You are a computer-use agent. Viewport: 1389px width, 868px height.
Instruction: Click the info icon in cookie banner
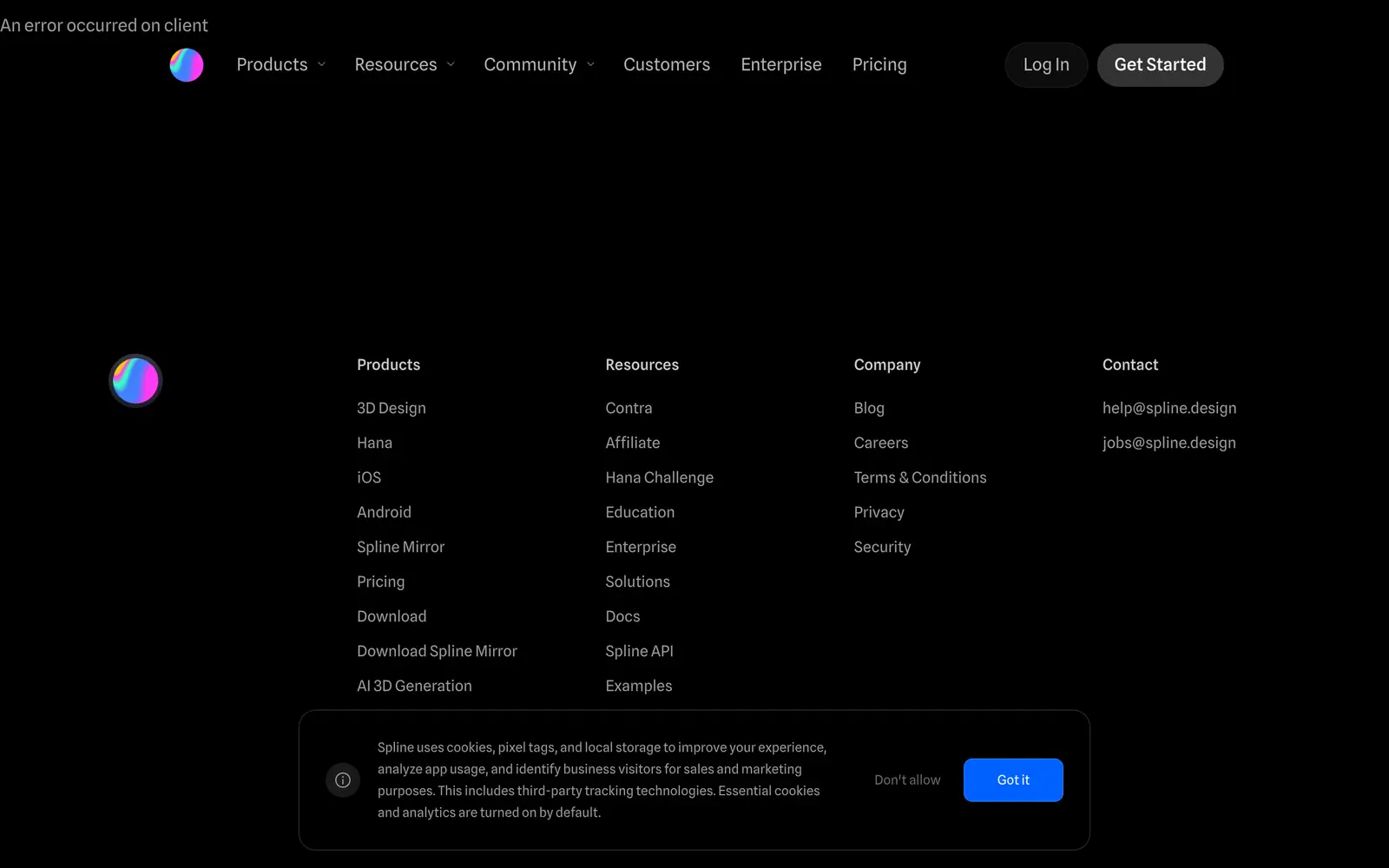click(343, 780)
